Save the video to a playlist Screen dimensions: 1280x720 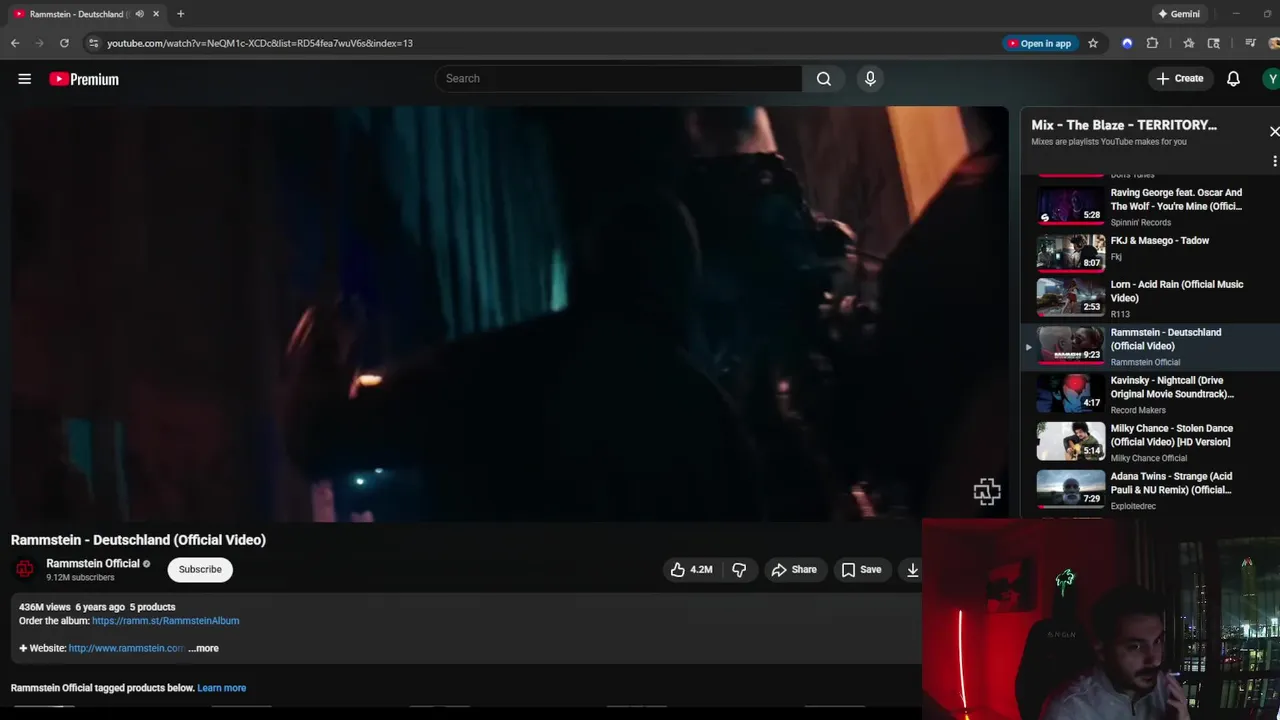(861, 569)
